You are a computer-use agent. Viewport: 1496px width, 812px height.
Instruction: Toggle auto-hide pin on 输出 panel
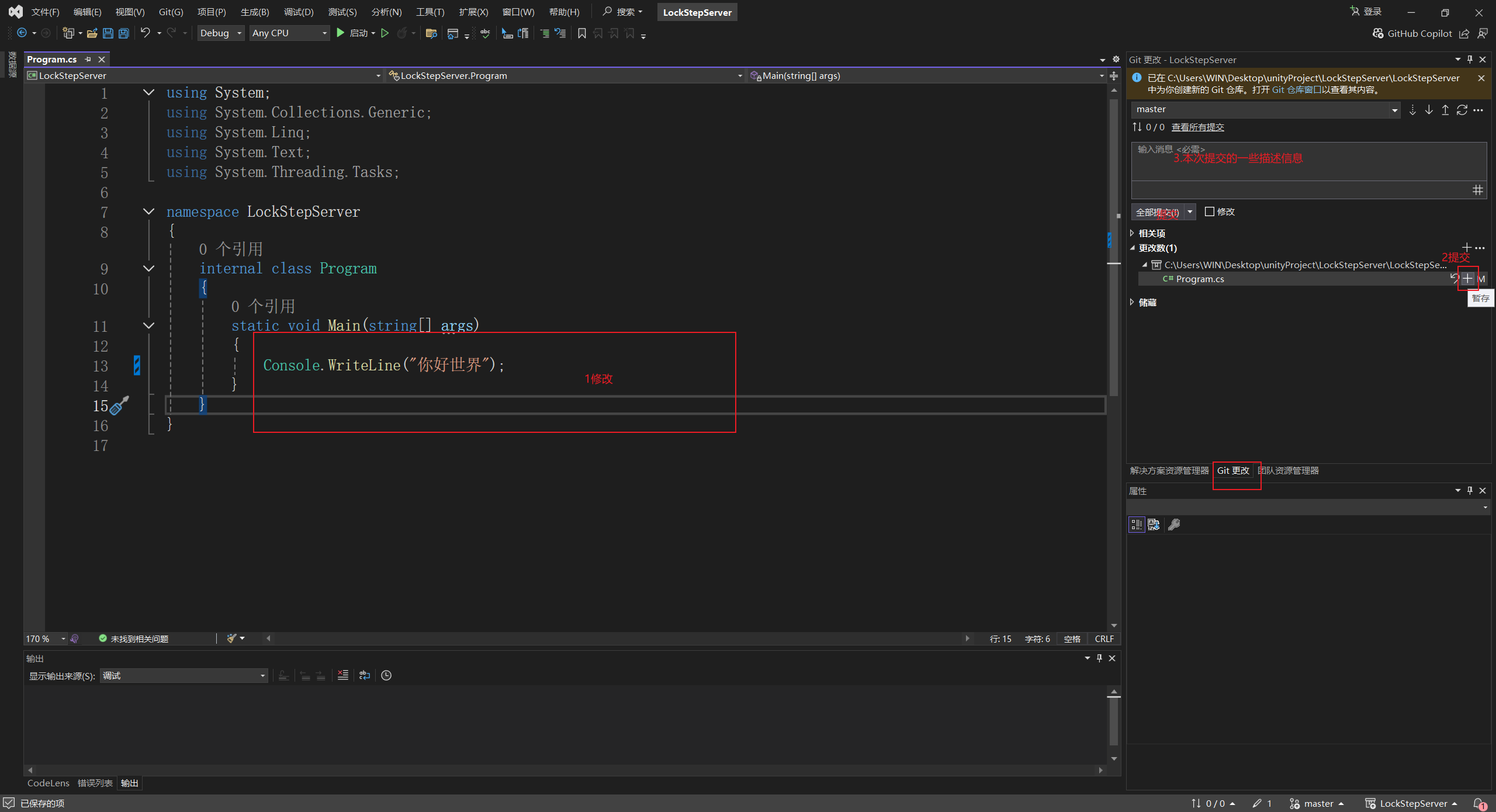click(x=1099, y=658)
